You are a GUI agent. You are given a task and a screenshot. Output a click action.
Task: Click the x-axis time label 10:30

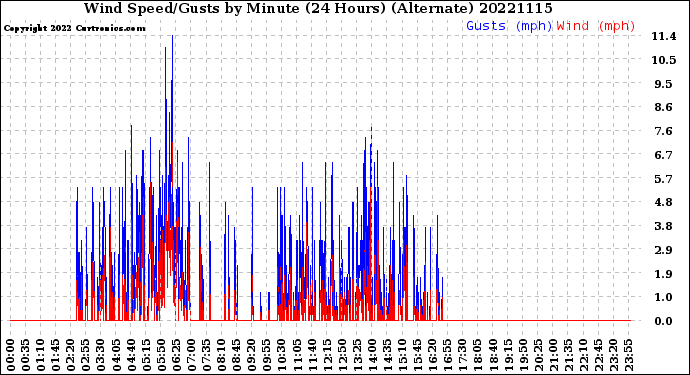(x=281, y=355)
